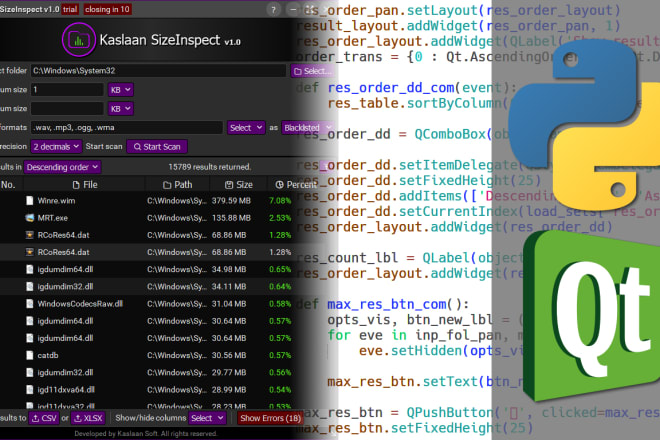Screen dimensions: 660x440
Task: Sort by the Percent column header
Action: pyautogui.click(x=295, y=185)
